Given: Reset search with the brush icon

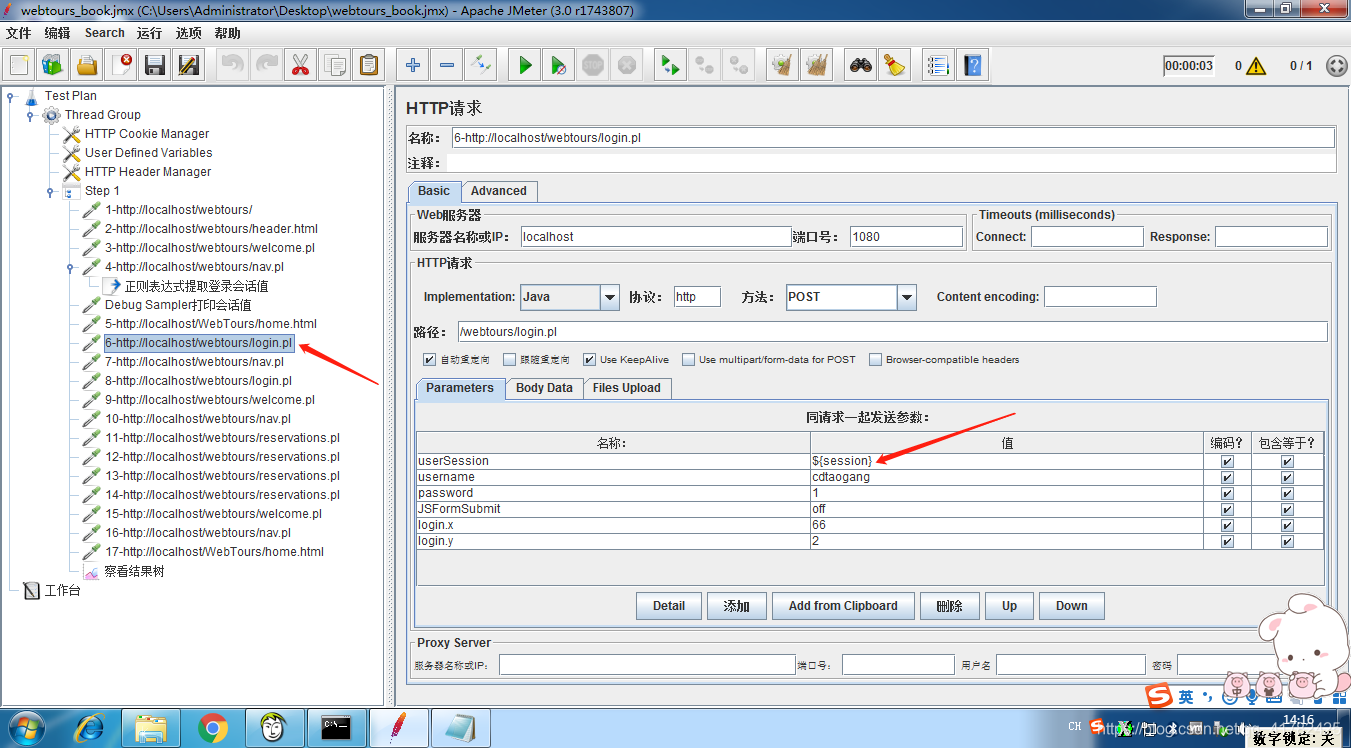Looking at the screenshot, I should click(x=895, y=66).
